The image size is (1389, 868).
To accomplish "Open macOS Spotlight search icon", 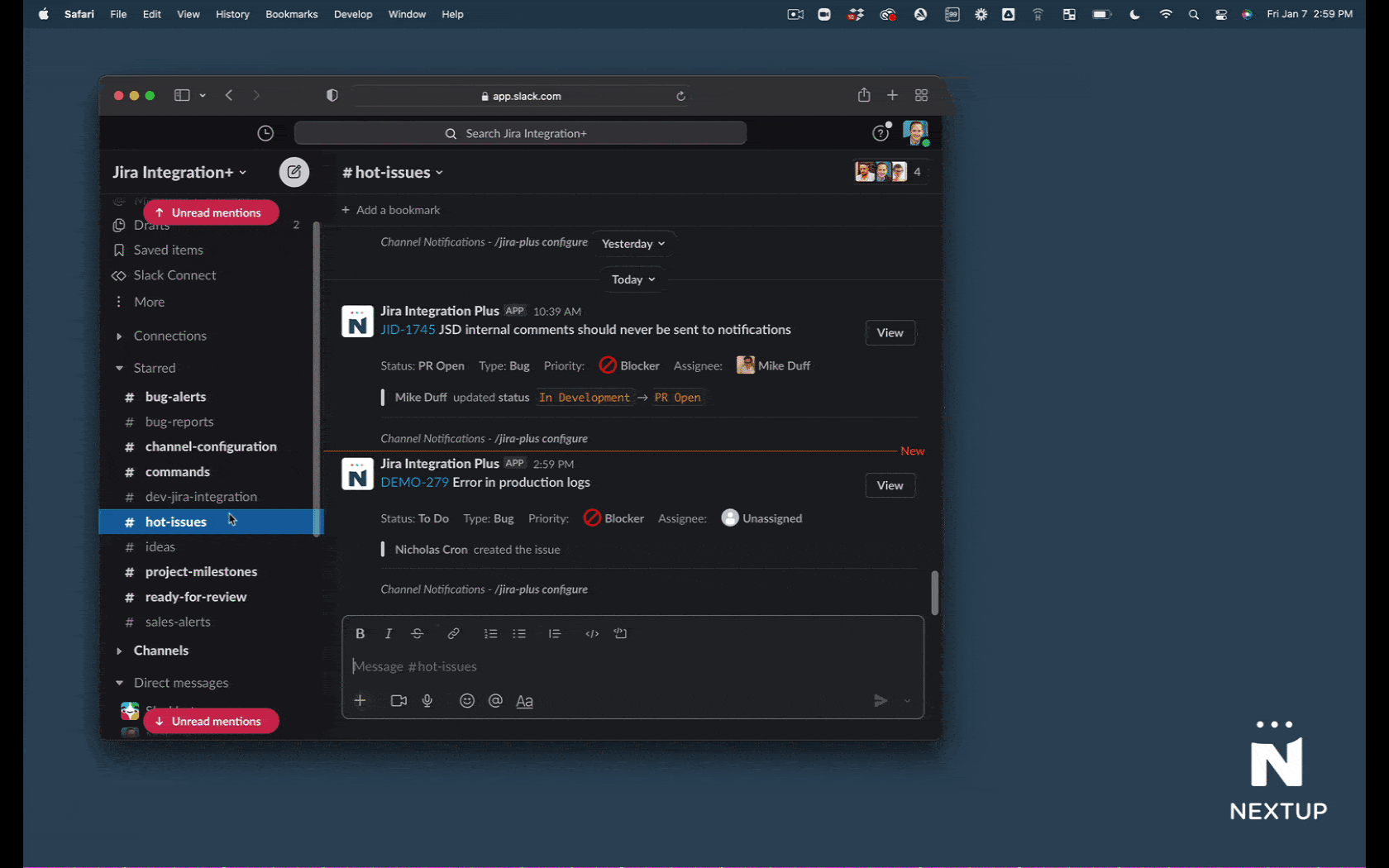I will [x=1193, y=14].
